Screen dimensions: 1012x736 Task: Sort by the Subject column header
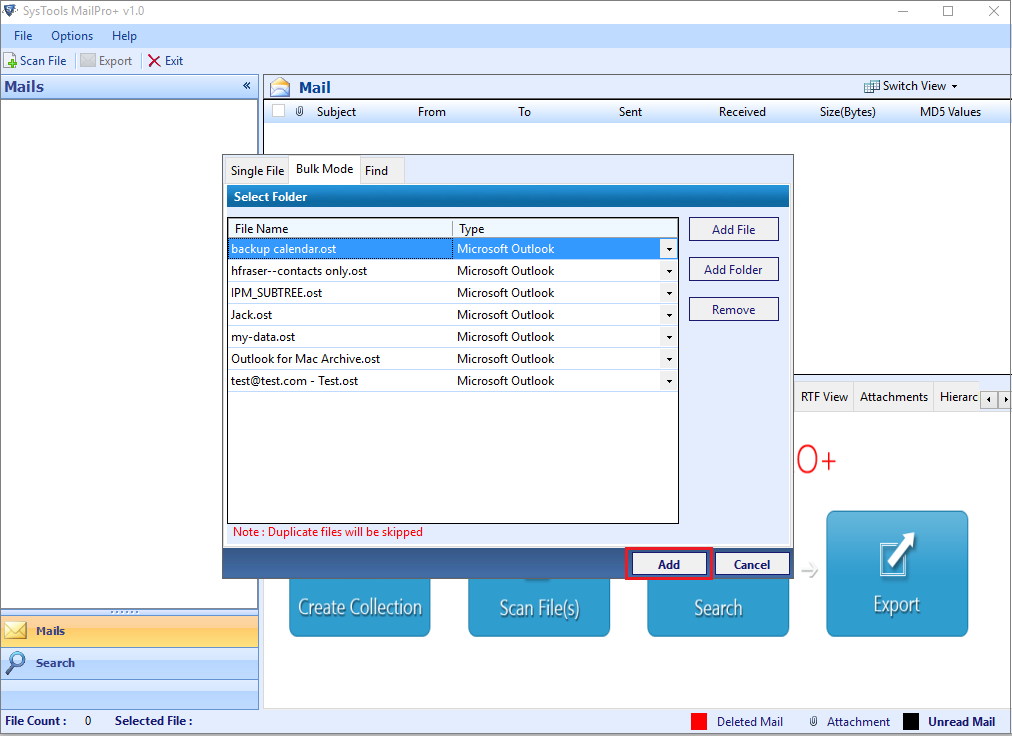pos(336,112)
